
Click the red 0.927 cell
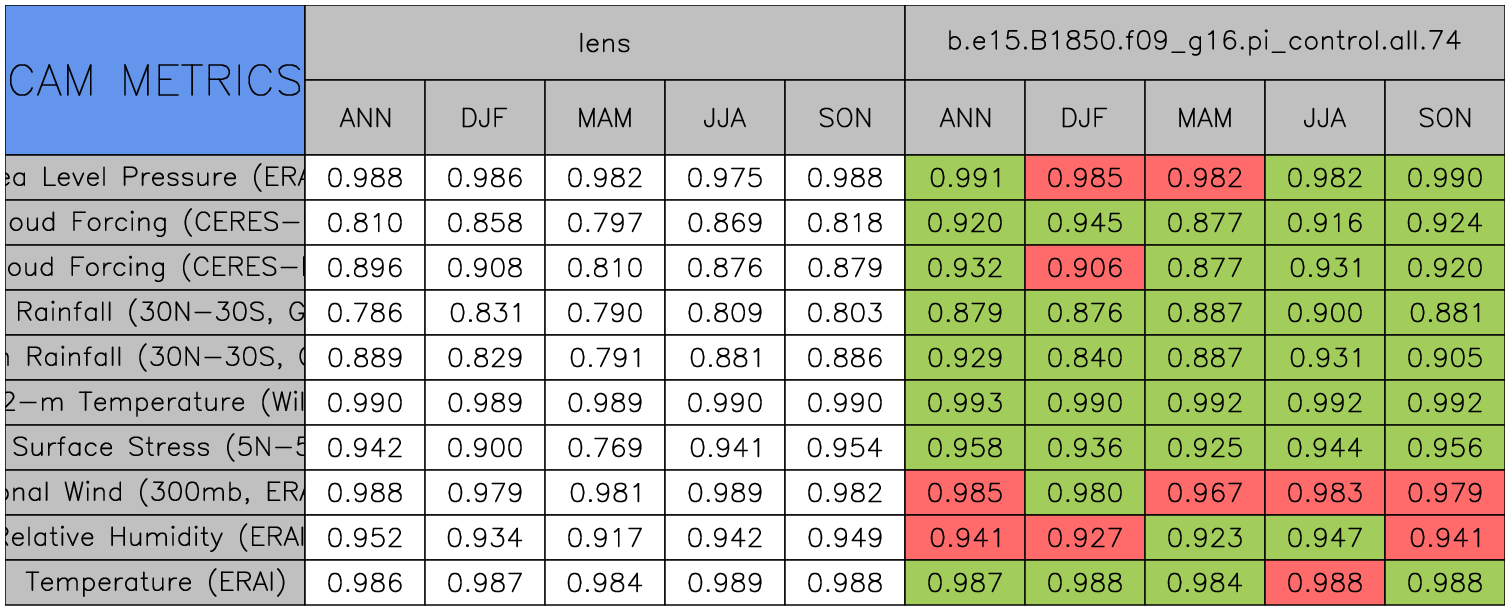coord(1085,538)
